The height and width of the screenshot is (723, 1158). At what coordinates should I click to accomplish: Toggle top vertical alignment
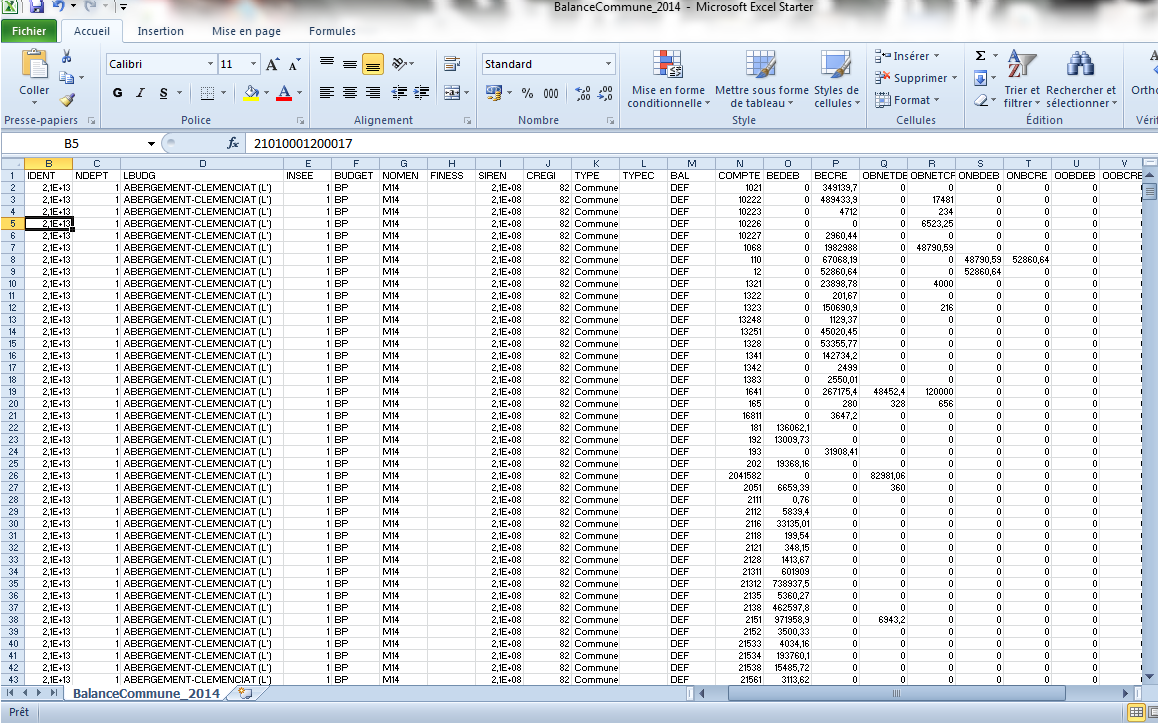[326, 64]
